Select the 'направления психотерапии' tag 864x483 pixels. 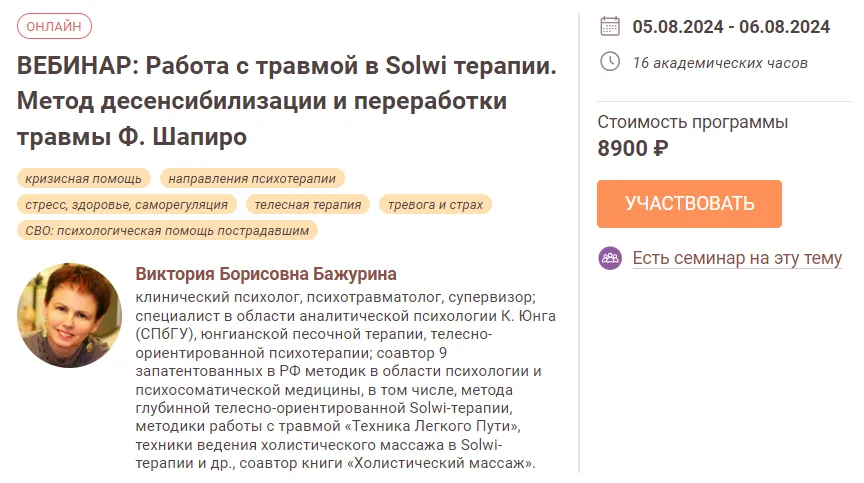(x=252, y=178)
